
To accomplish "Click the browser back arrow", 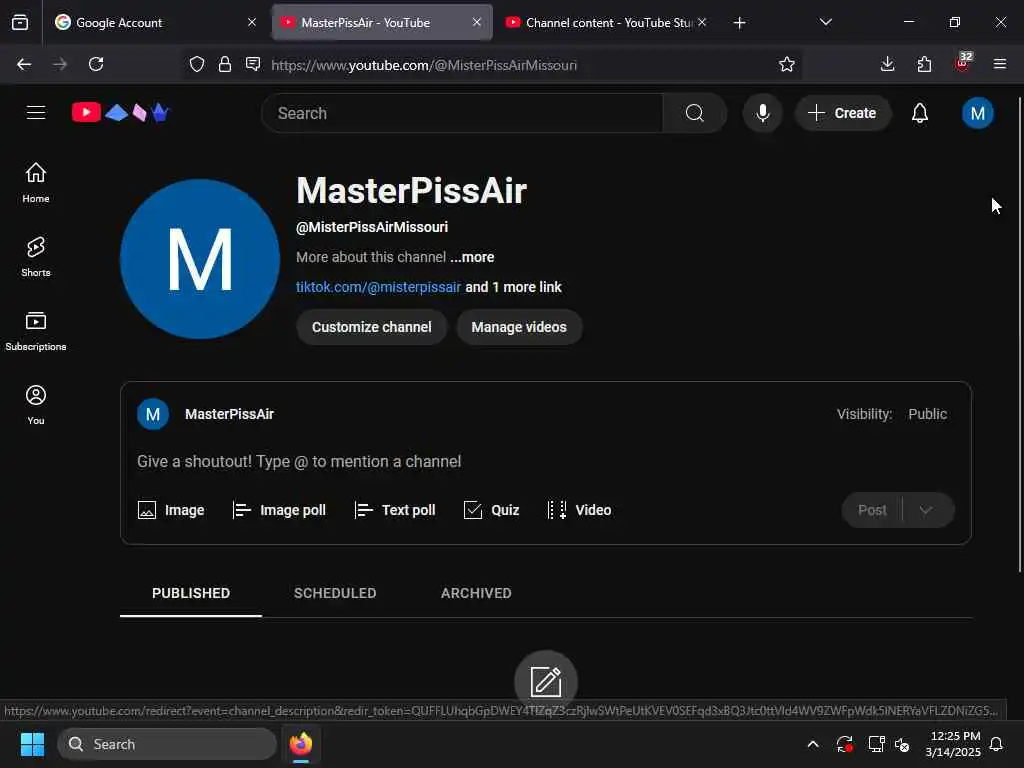I will (24, 65).
